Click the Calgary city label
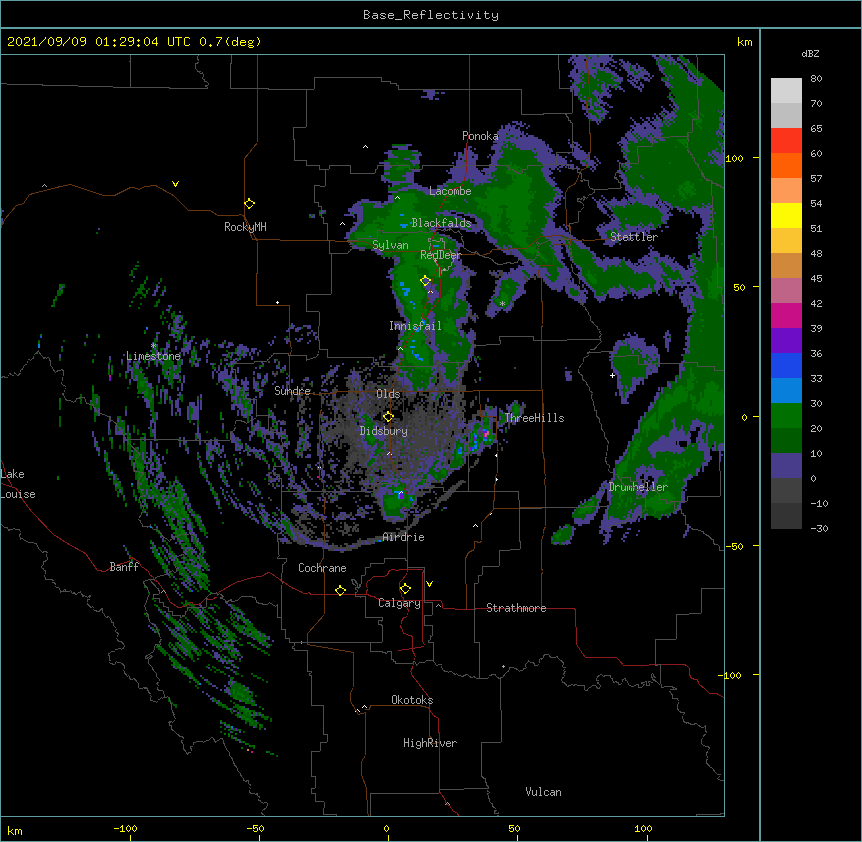Viewport: 862px width, 842px height. coord(399,603)
